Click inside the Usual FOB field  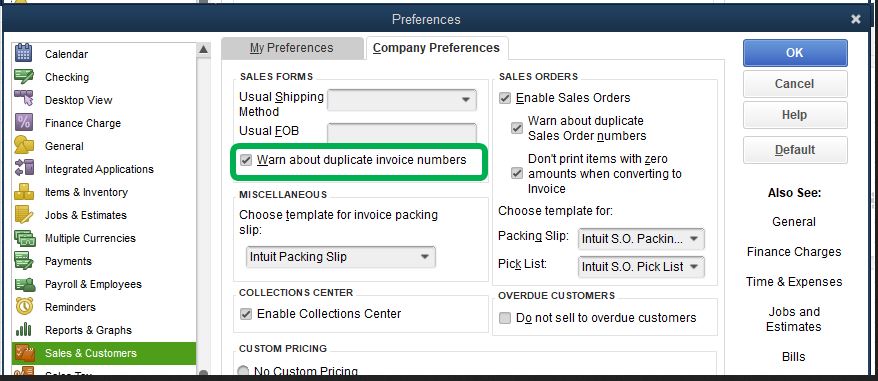pyautogui.click(x=402, y=133)
